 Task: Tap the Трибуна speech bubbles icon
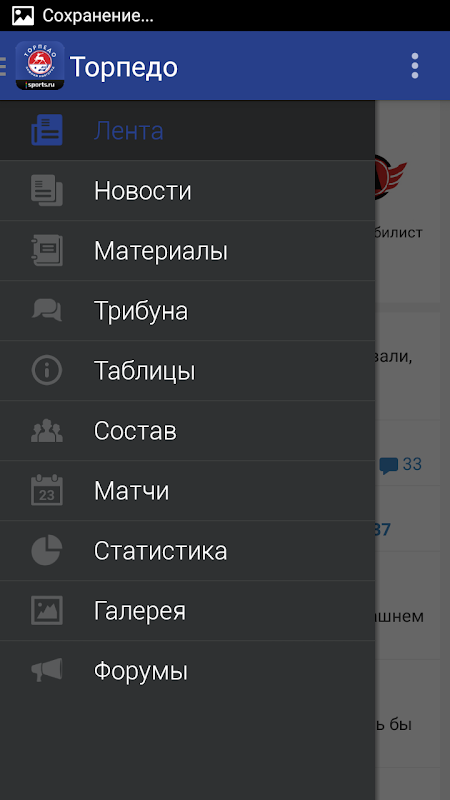point(47,310)
